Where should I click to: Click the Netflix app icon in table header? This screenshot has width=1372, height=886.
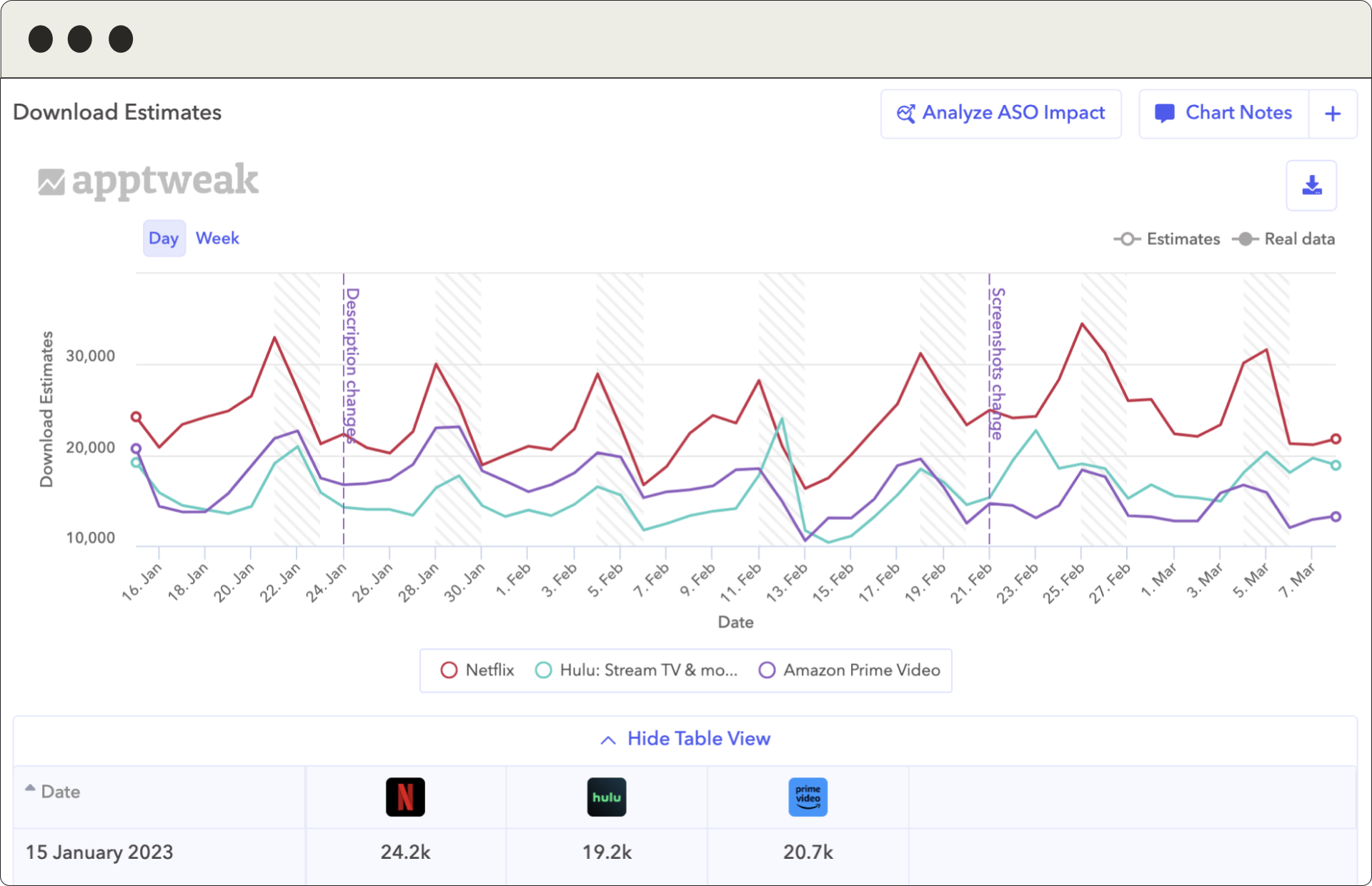pos(405,797)
